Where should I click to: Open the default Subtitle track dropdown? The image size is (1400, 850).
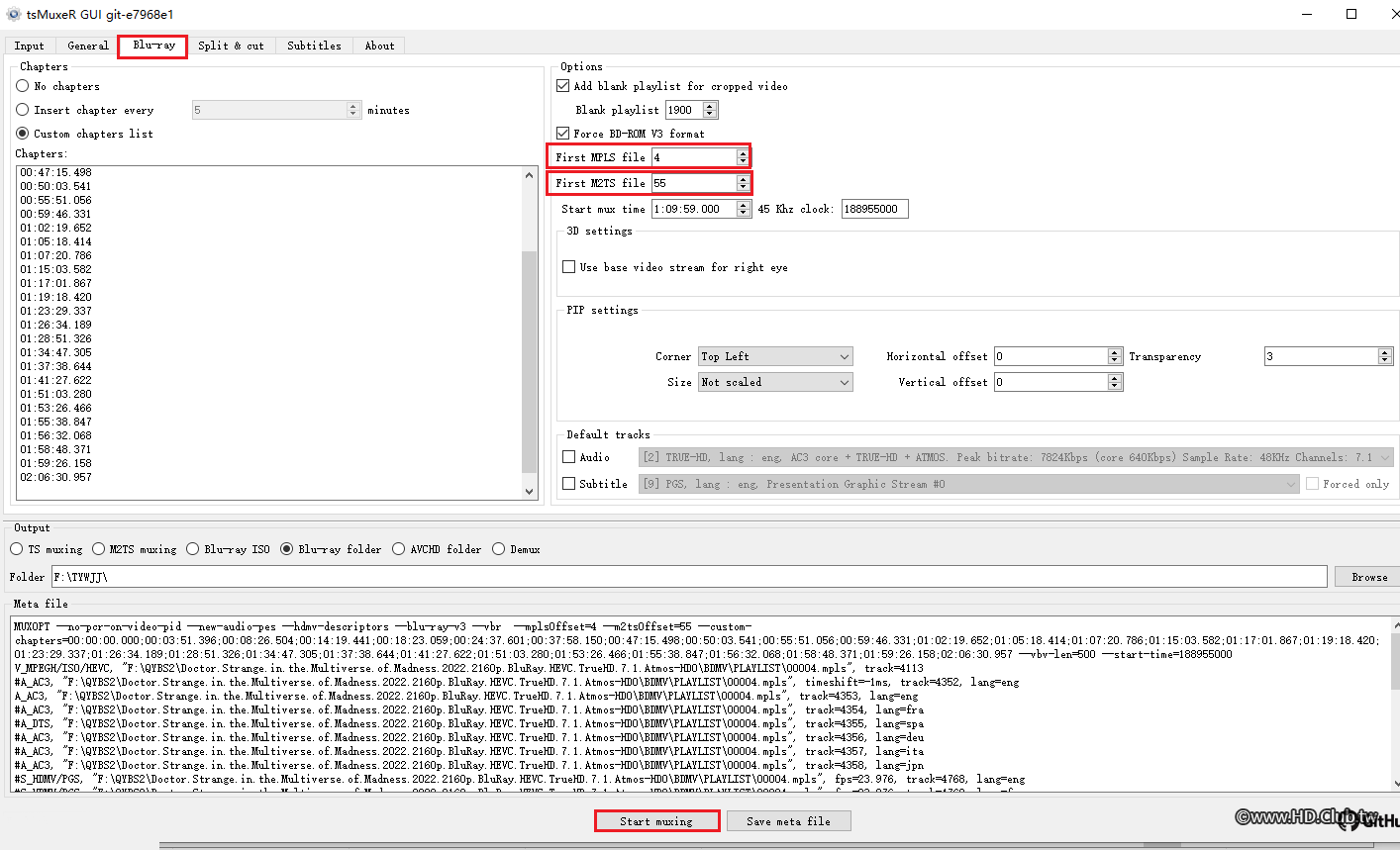[968, 484]
